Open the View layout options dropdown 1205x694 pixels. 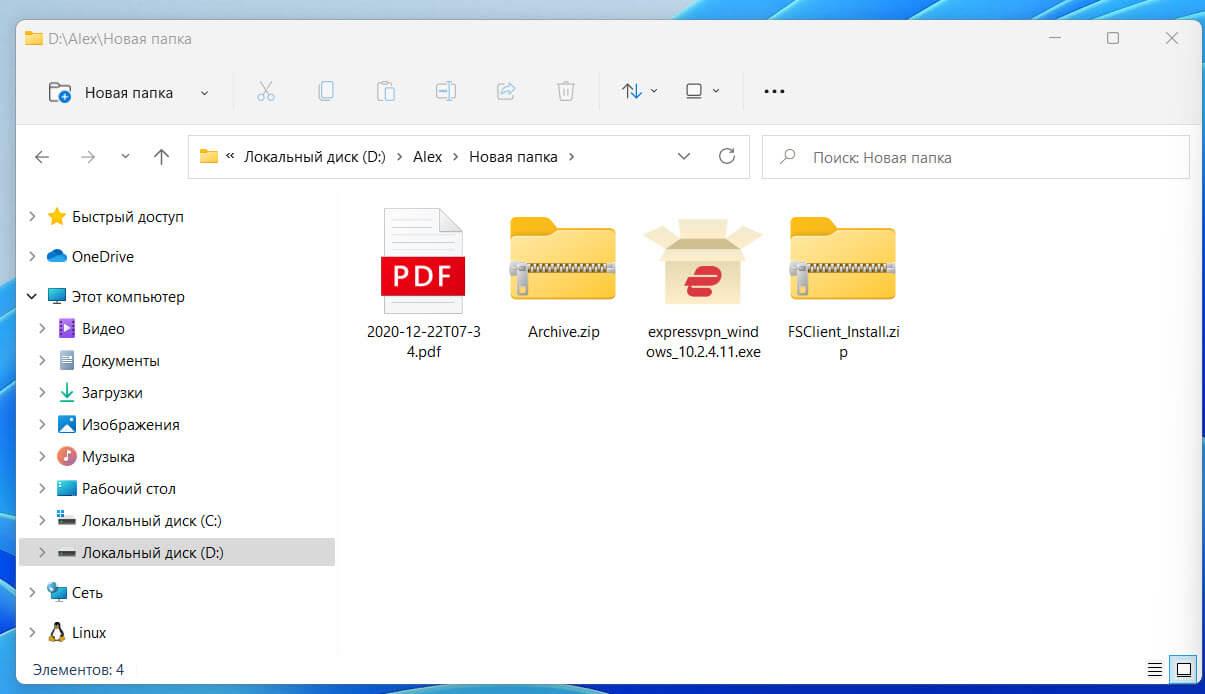click(702, 91)
